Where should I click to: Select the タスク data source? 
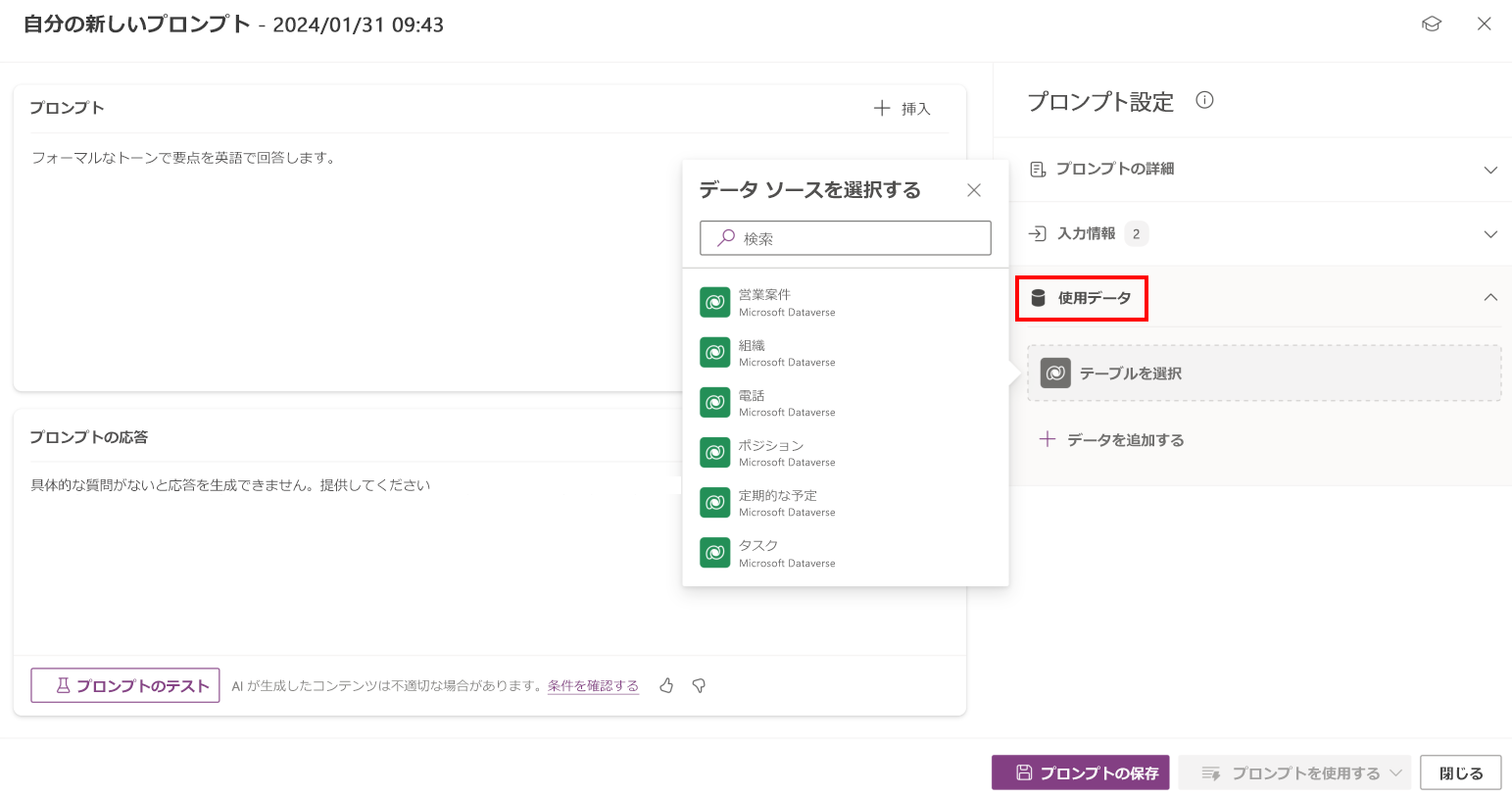(846, 553)
